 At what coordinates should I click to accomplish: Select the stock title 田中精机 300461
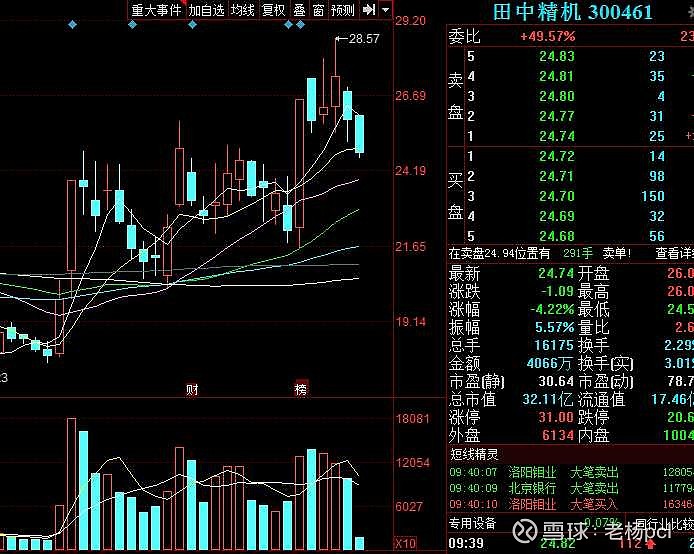tap(572, 12)
